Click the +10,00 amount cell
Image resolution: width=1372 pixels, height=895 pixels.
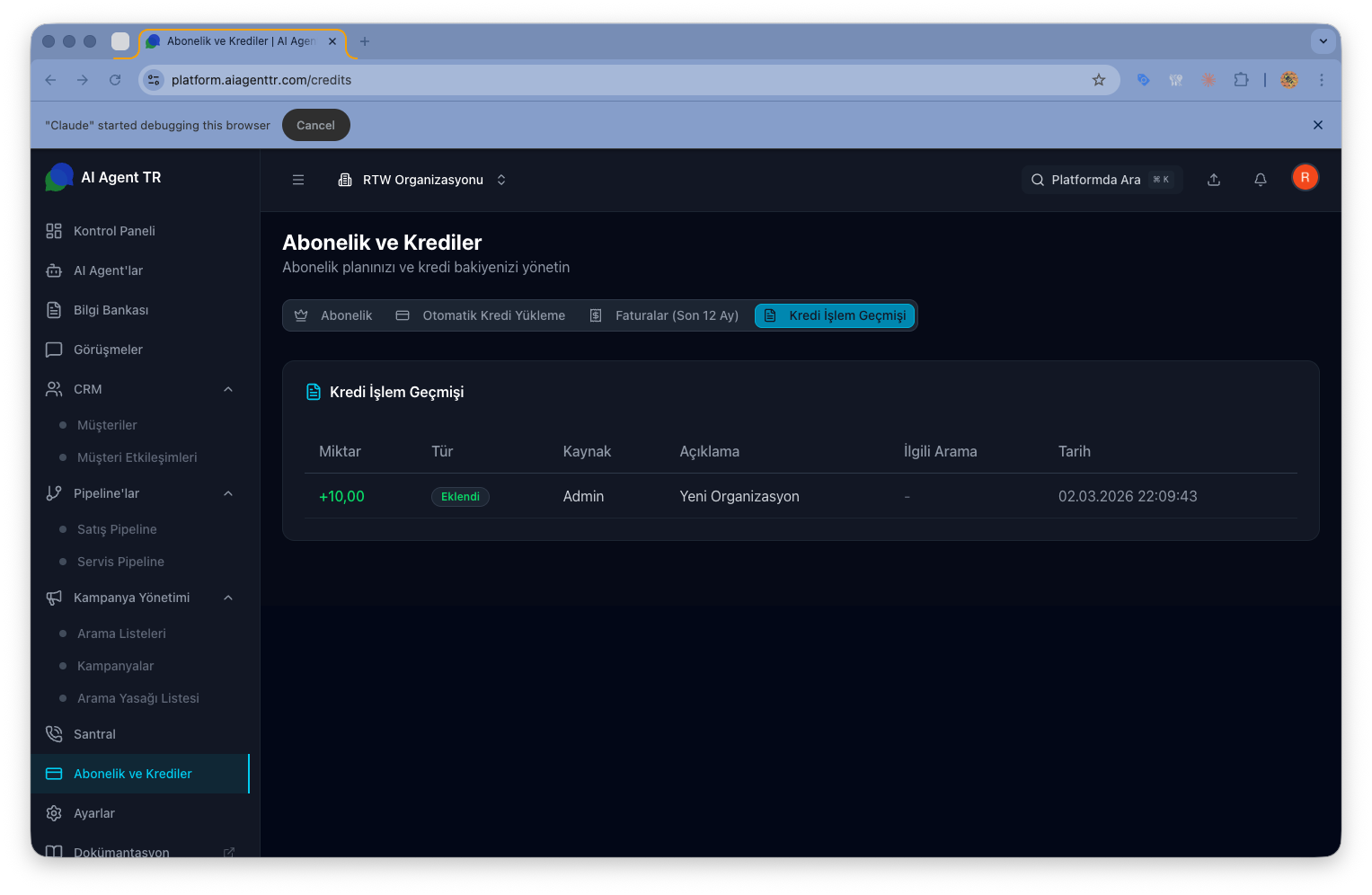341,496
